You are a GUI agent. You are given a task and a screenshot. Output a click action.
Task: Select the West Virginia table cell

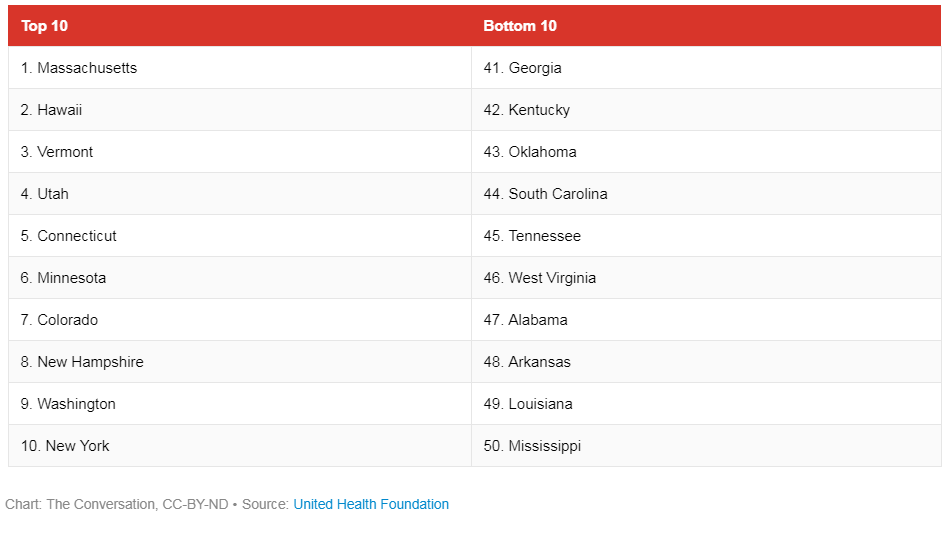pyautogui.click(x=706, y=278)
